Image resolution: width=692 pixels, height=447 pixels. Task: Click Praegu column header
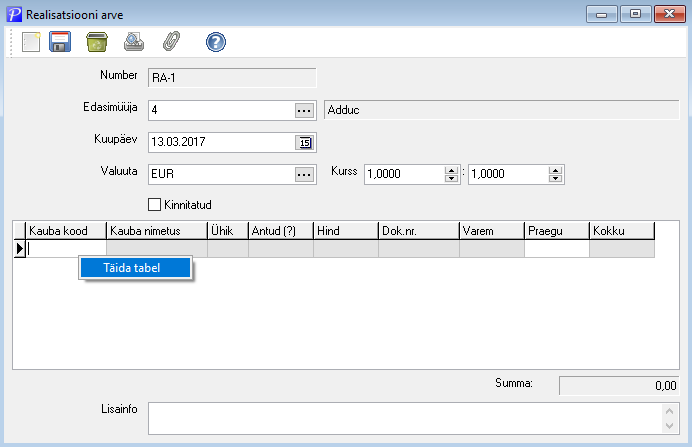point(557,231)
